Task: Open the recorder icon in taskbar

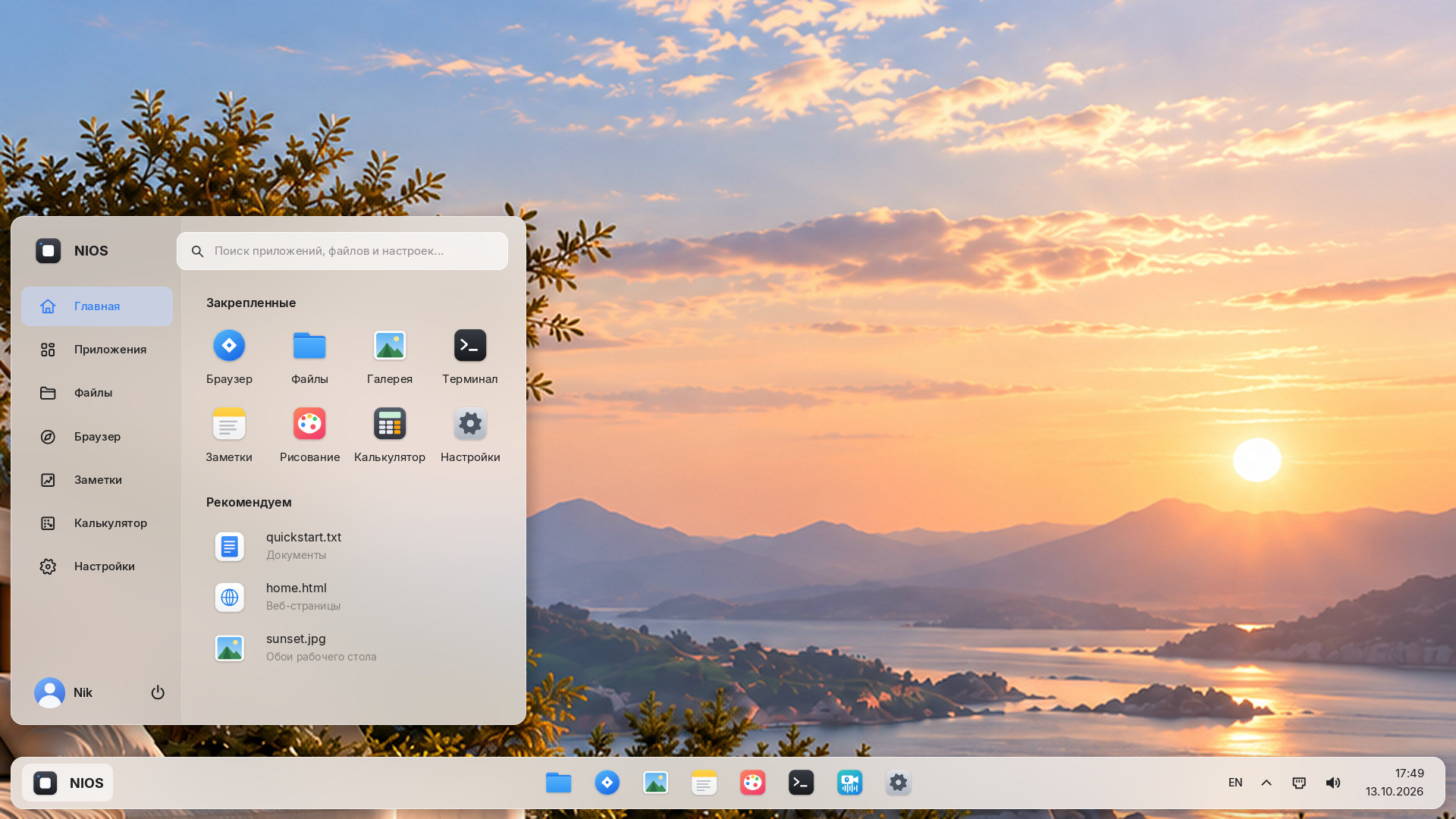Action: (850, 783)
